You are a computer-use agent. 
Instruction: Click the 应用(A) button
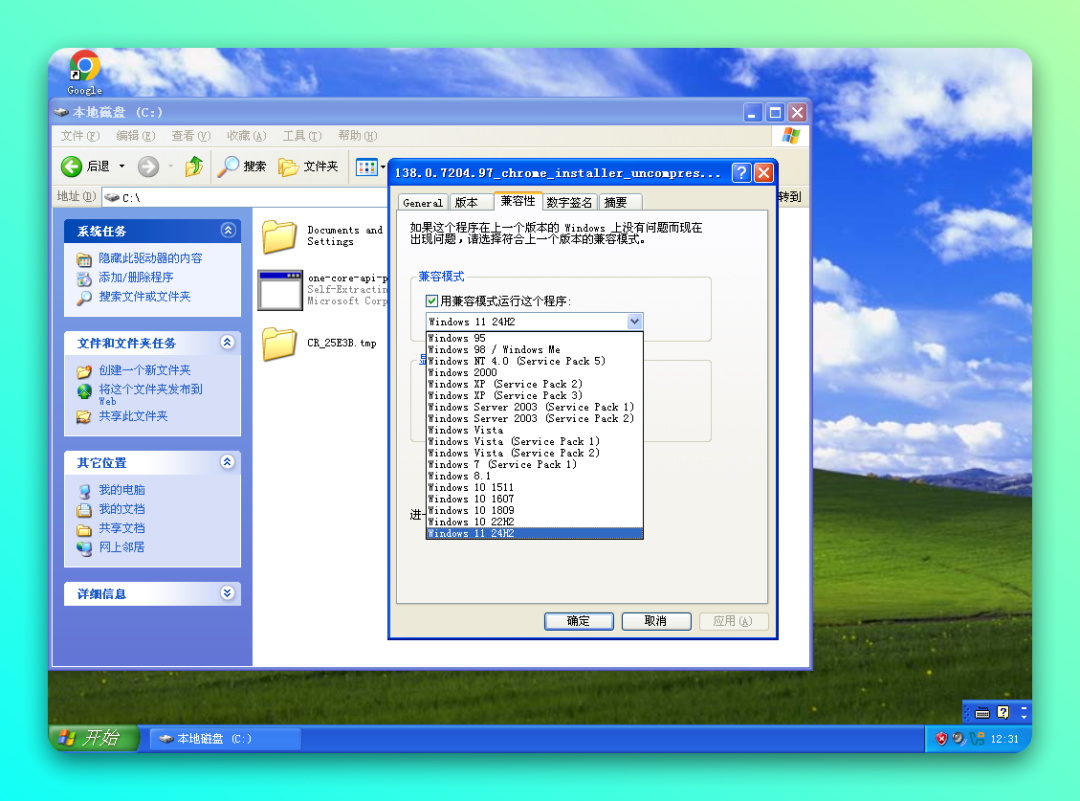[x=733, y=621]
